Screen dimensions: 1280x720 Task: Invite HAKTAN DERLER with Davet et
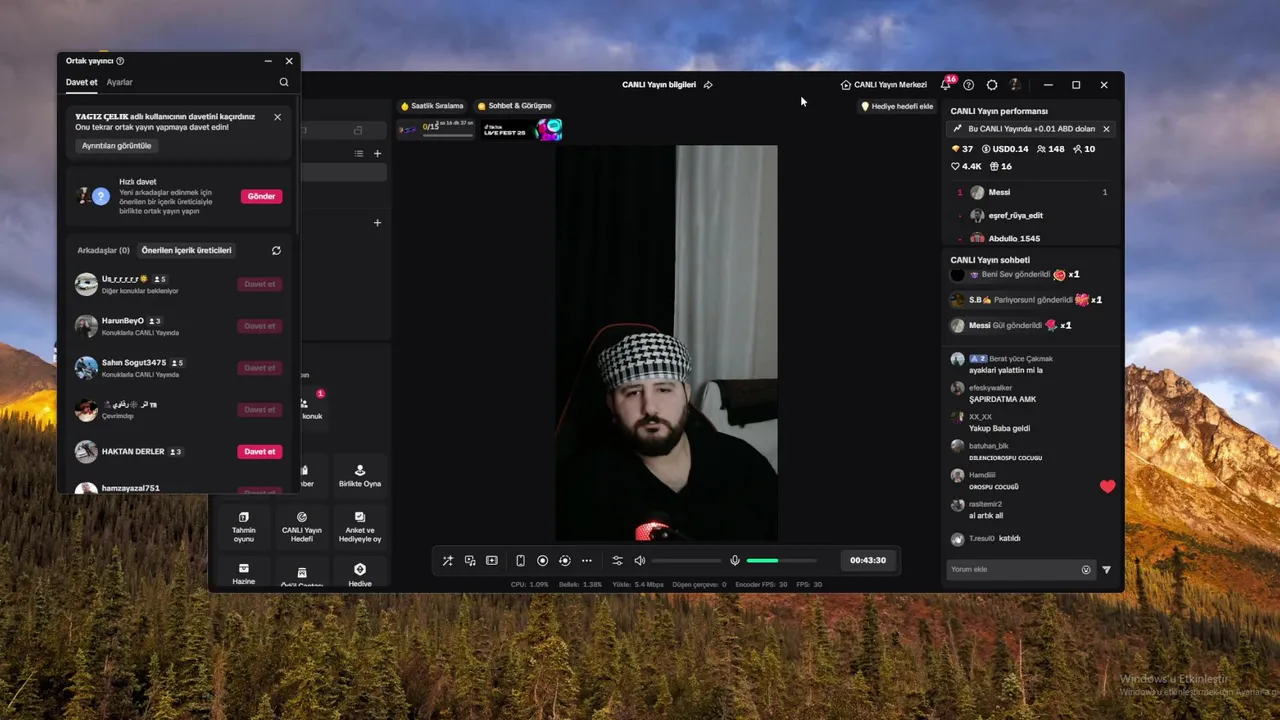tap(259, 452)
